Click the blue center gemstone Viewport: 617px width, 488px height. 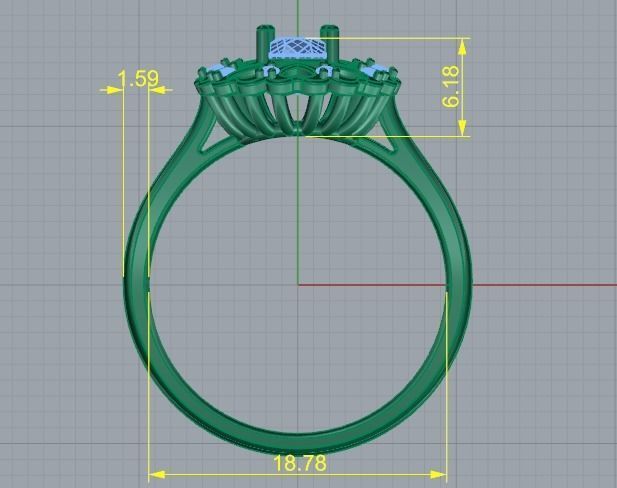pos(296,48)
